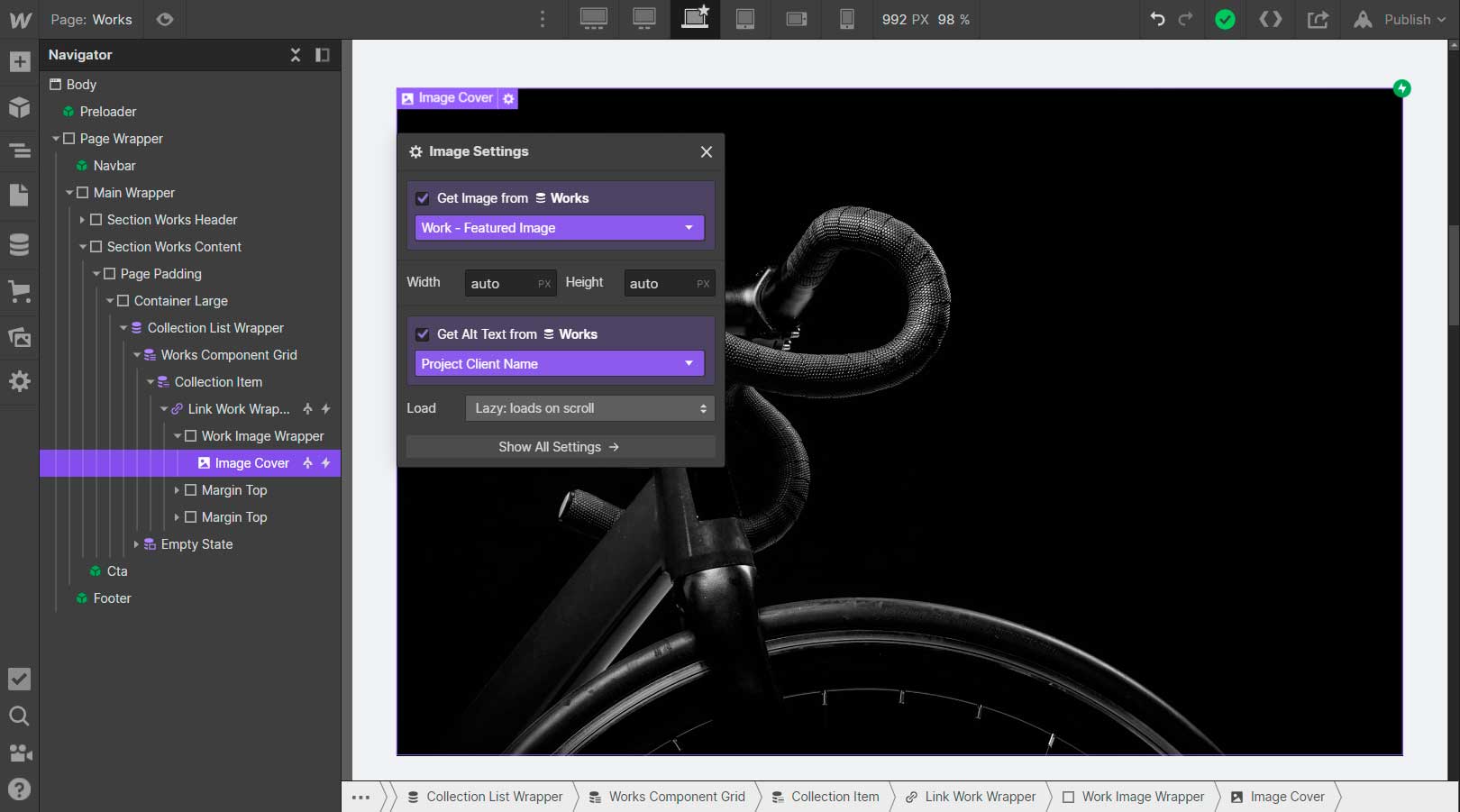
Task: Select Link Work Wrapper in bottom breadcrumb
Action: 981,797
